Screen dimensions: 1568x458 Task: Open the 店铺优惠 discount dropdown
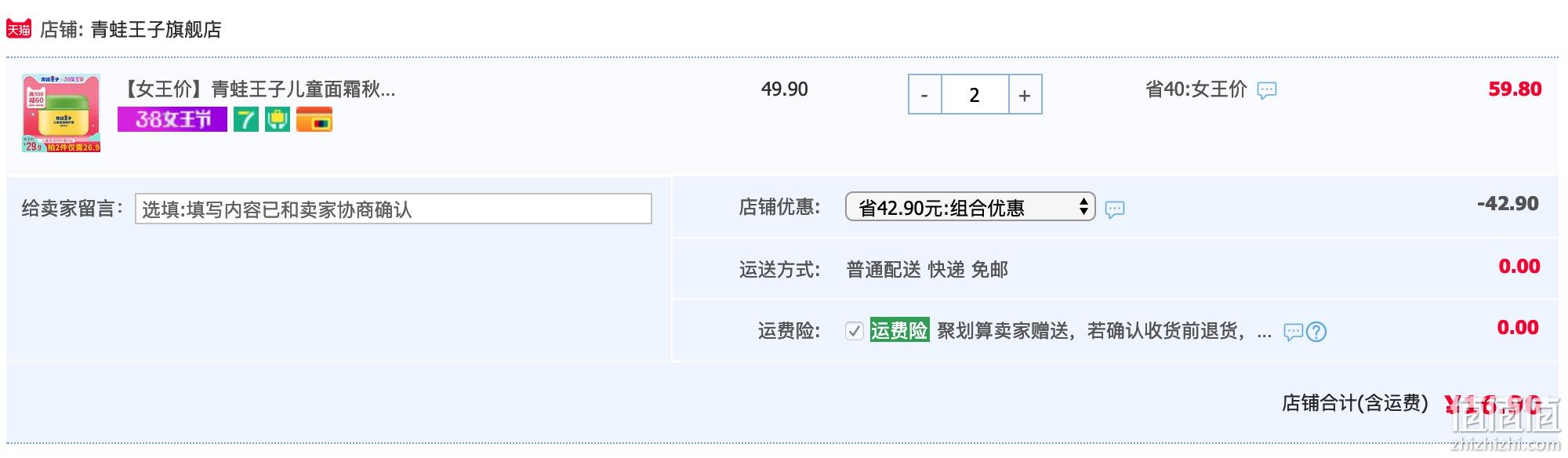971,207
